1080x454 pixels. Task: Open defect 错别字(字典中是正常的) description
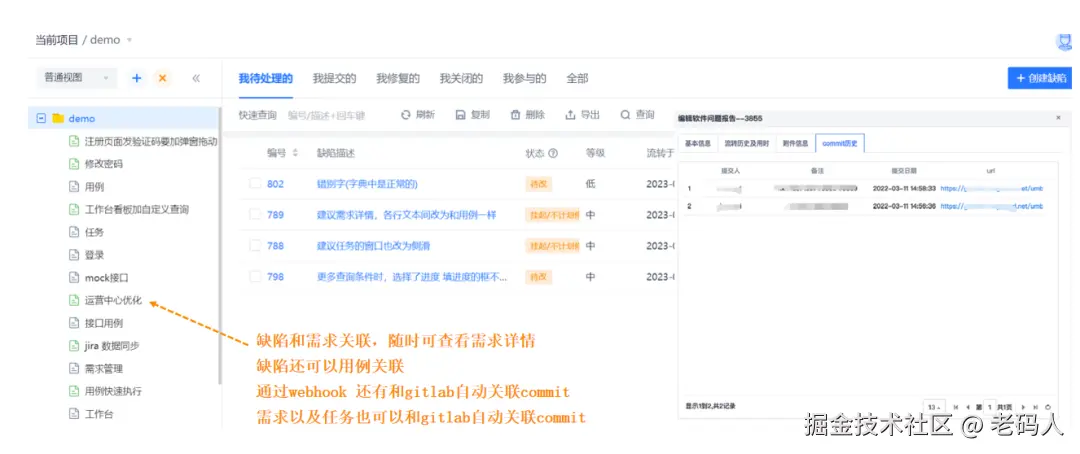[x=367, y=184]
